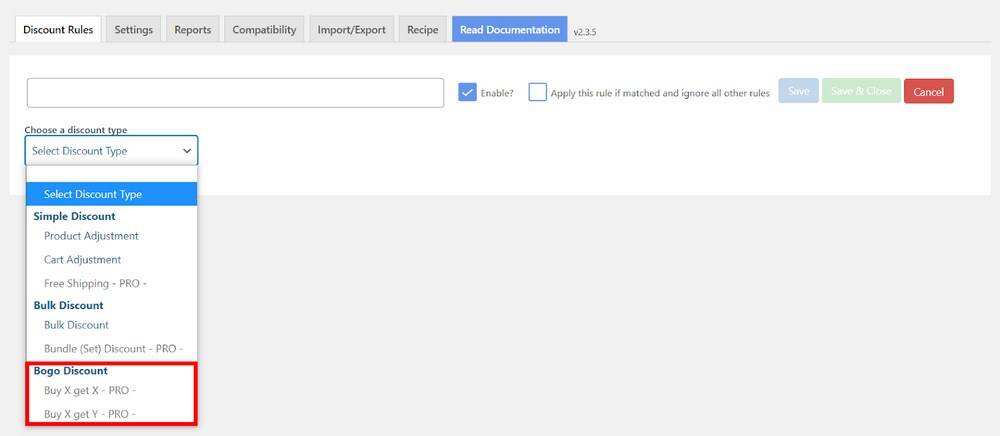This screenshot has width=1000, height=436.
Task: Select Product Adjustment from the list
Action: pyautogui.click(x=91, y=236)
